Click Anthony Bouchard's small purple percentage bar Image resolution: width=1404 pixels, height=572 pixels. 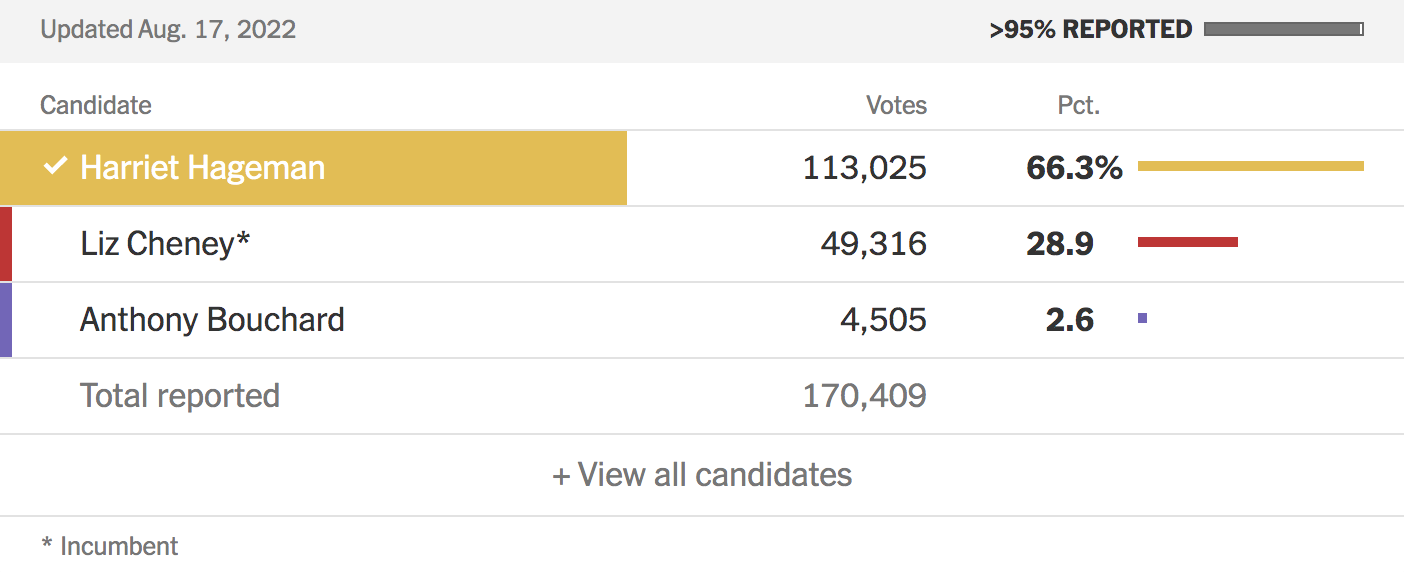(1142, 319)
